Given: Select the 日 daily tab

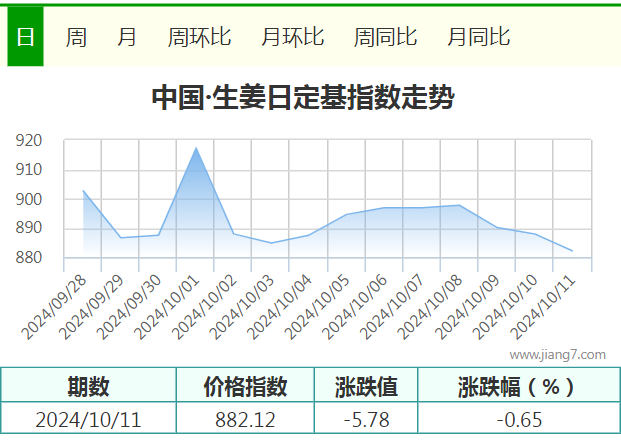Looking at the screenshot, I should pos(25,36).
